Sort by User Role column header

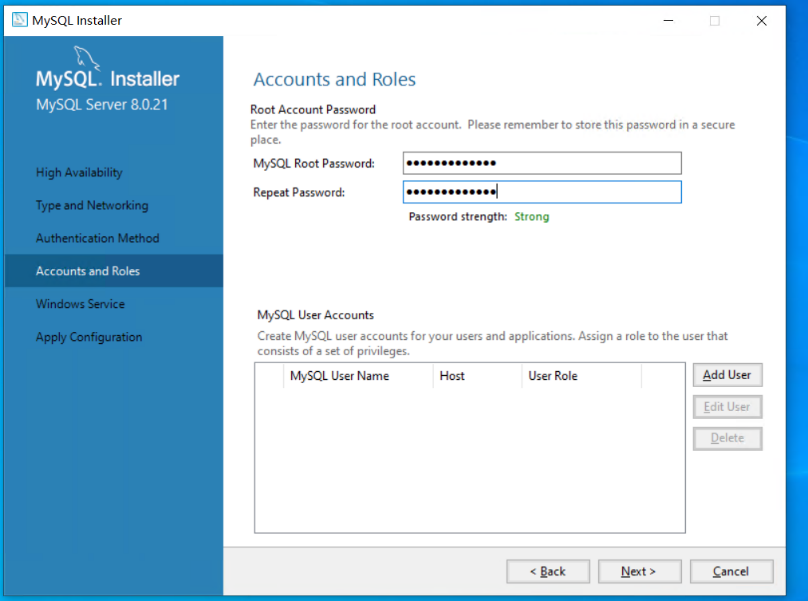[x=582, y=376]
